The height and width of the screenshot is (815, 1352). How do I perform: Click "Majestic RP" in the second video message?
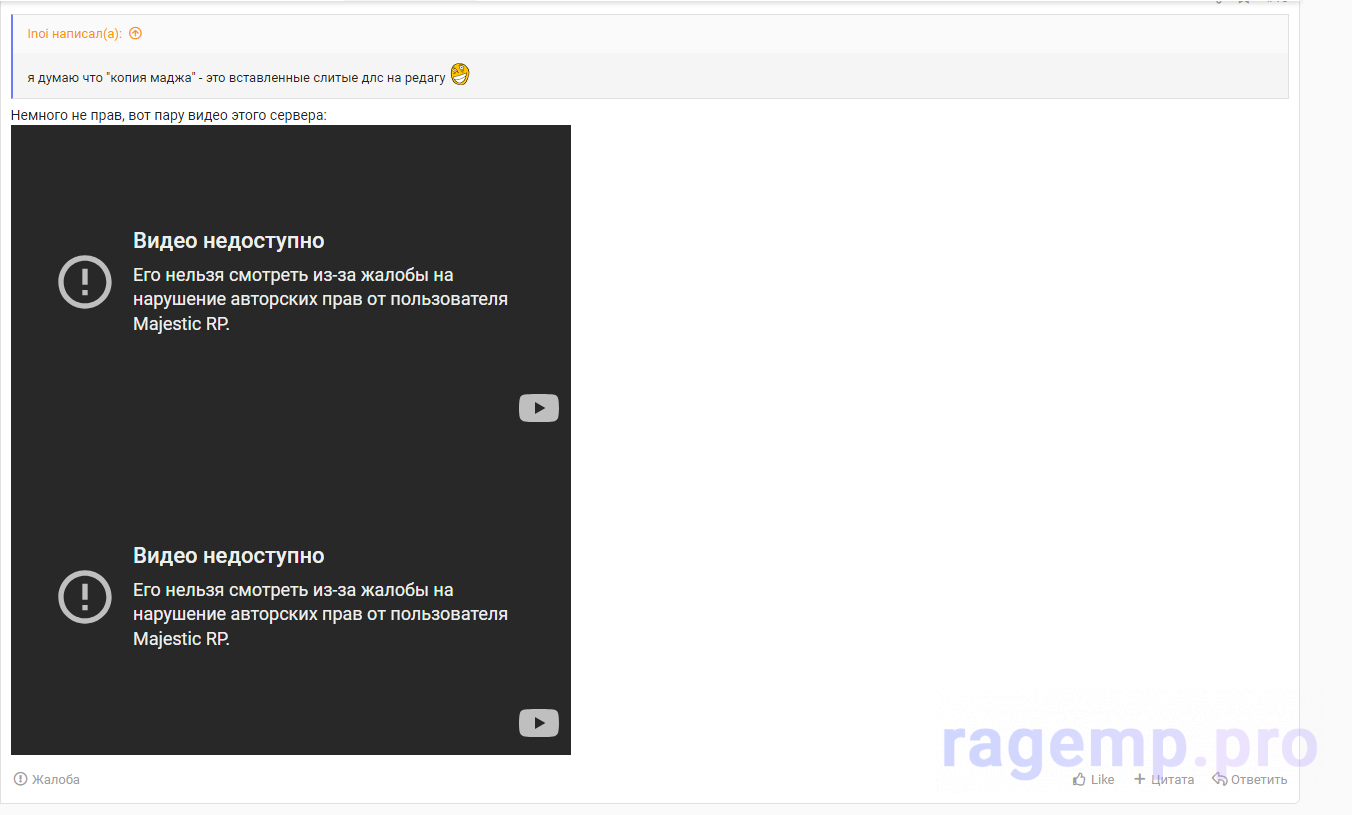[181, 639]
